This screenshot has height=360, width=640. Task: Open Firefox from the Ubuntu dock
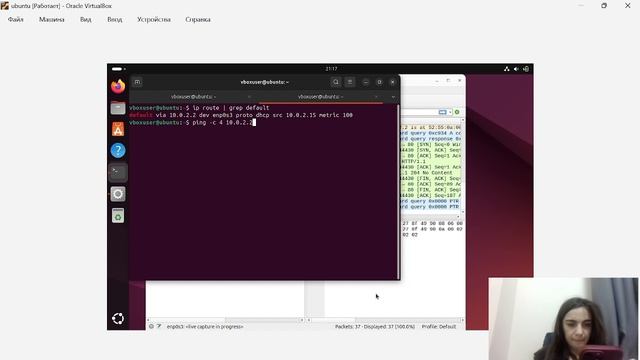tap(118, 87)
